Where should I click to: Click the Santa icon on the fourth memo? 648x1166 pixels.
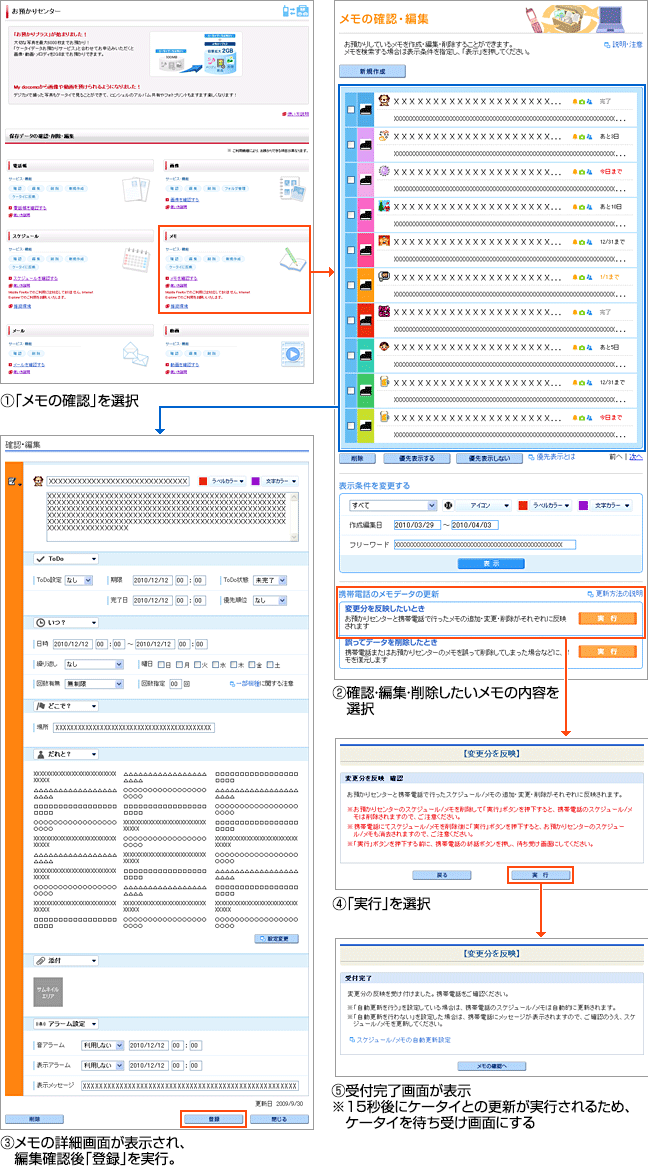(x=383, y=207)
